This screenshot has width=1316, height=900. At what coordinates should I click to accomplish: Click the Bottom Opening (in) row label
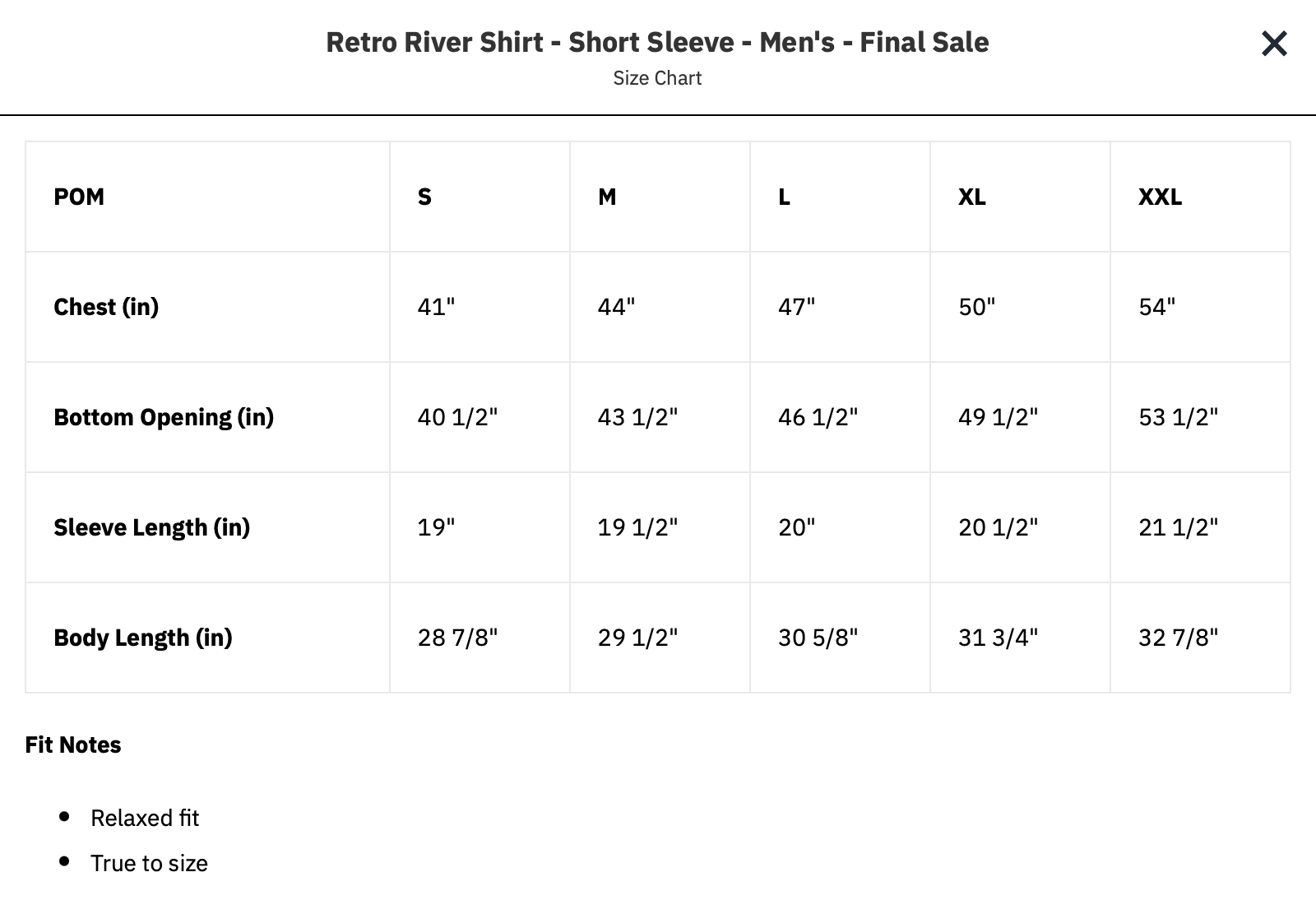[x=164, y=417]
